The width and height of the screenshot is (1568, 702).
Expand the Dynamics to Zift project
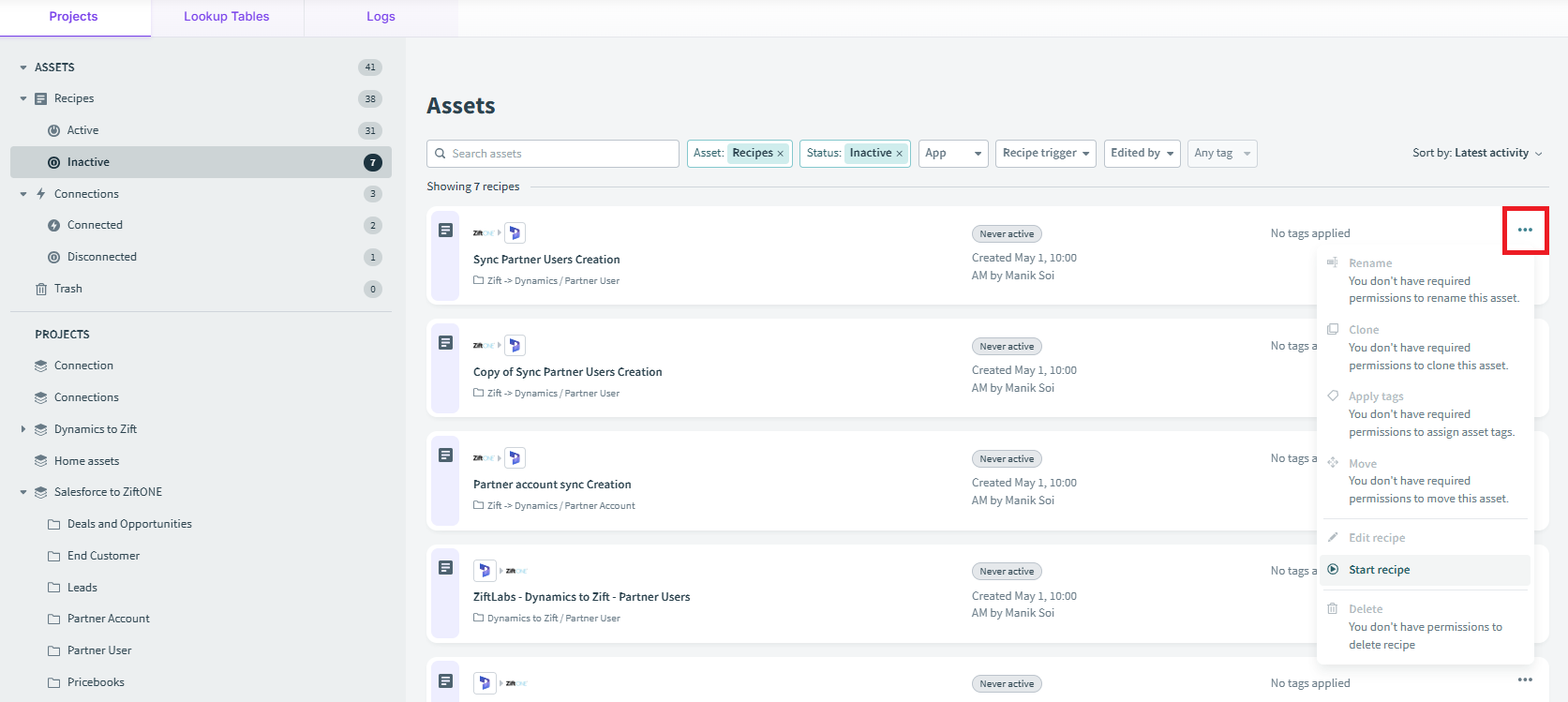[x=23, y=429]
